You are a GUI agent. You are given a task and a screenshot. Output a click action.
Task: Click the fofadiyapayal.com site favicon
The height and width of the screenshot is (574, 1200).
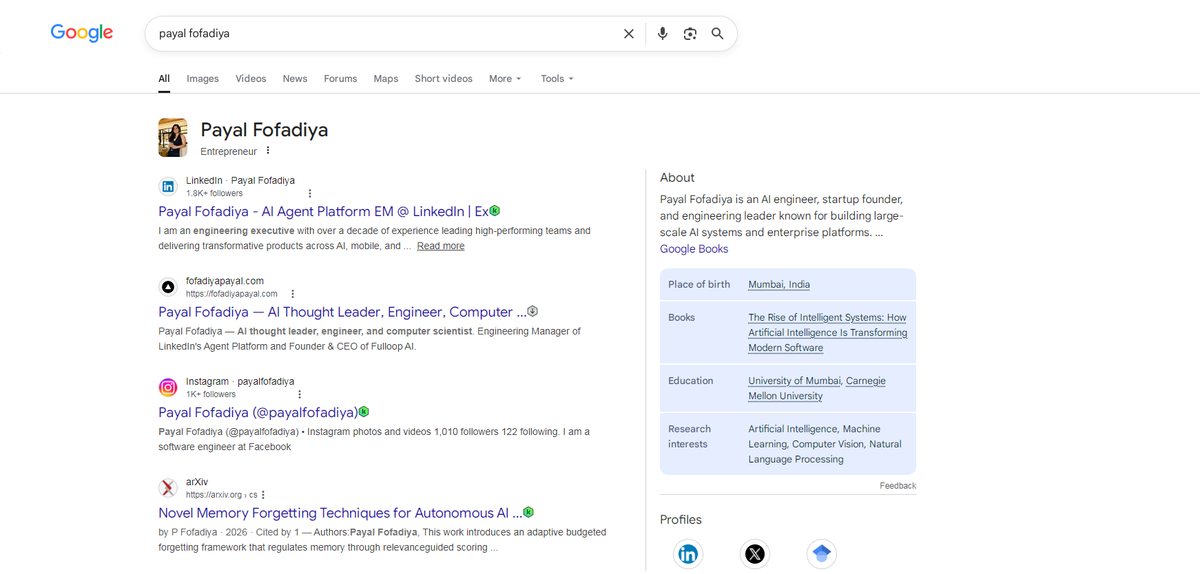tap(168, 287)
